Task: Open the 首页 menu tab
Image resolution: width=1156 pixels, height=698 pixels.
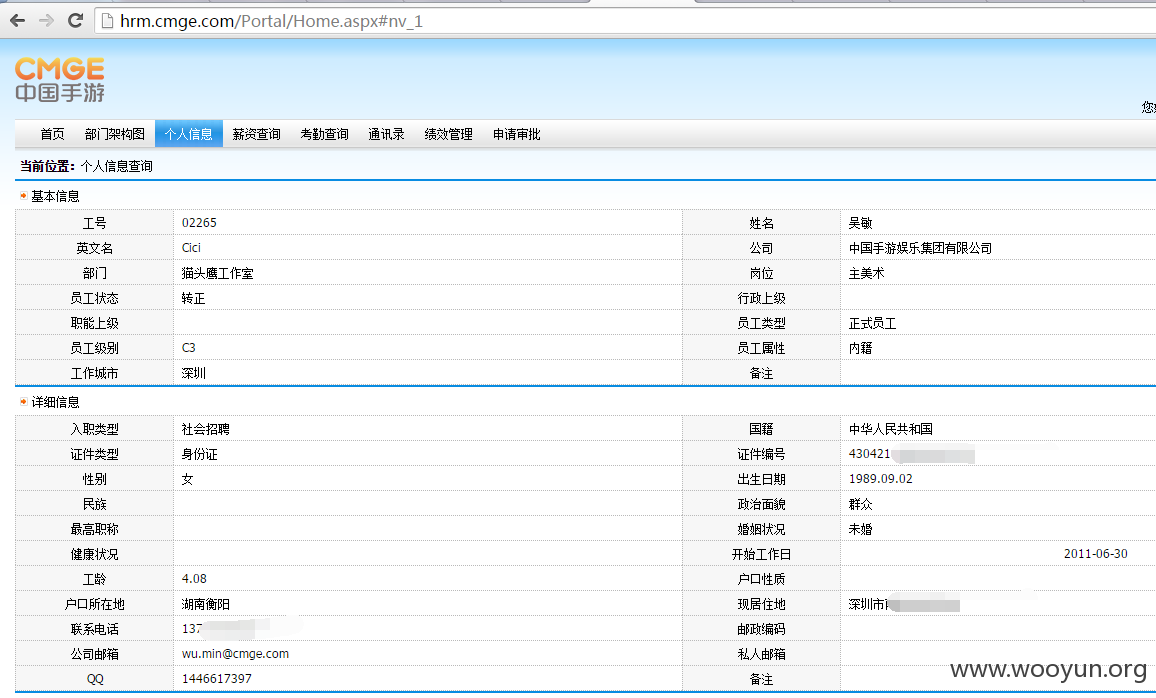Action: 52,134
